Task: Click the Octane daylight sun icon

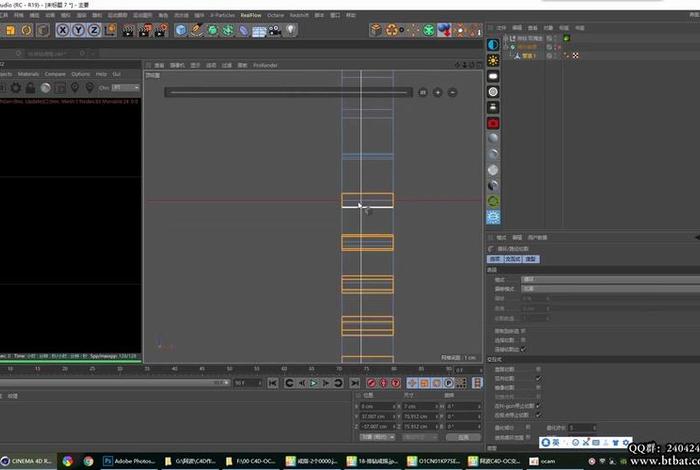Action: [493, 60]
